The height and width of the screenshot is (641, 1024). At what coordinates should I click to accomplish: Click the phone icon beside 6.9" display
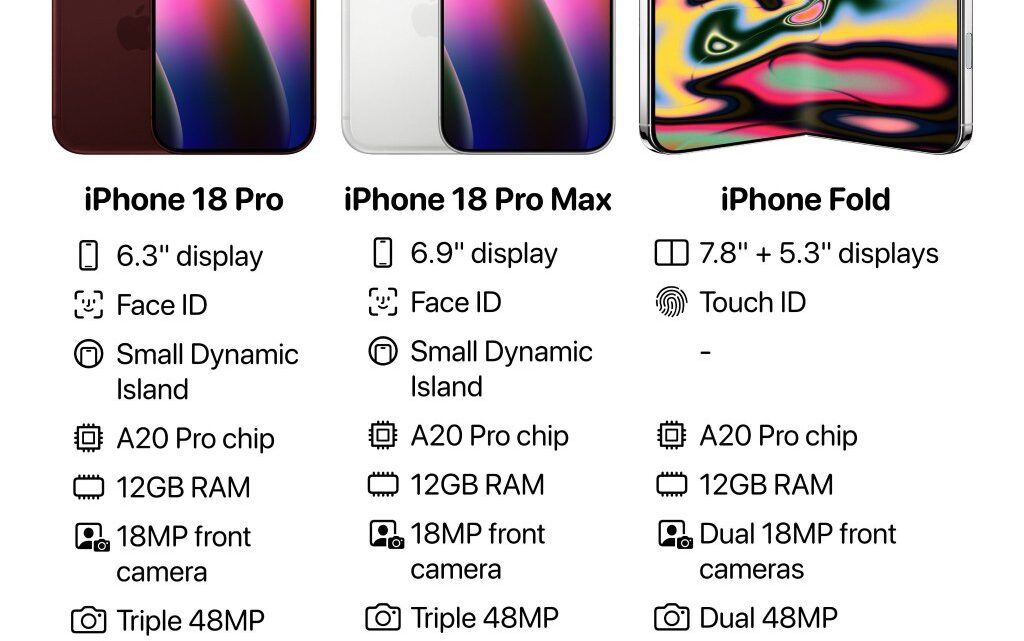click(383, 253)
